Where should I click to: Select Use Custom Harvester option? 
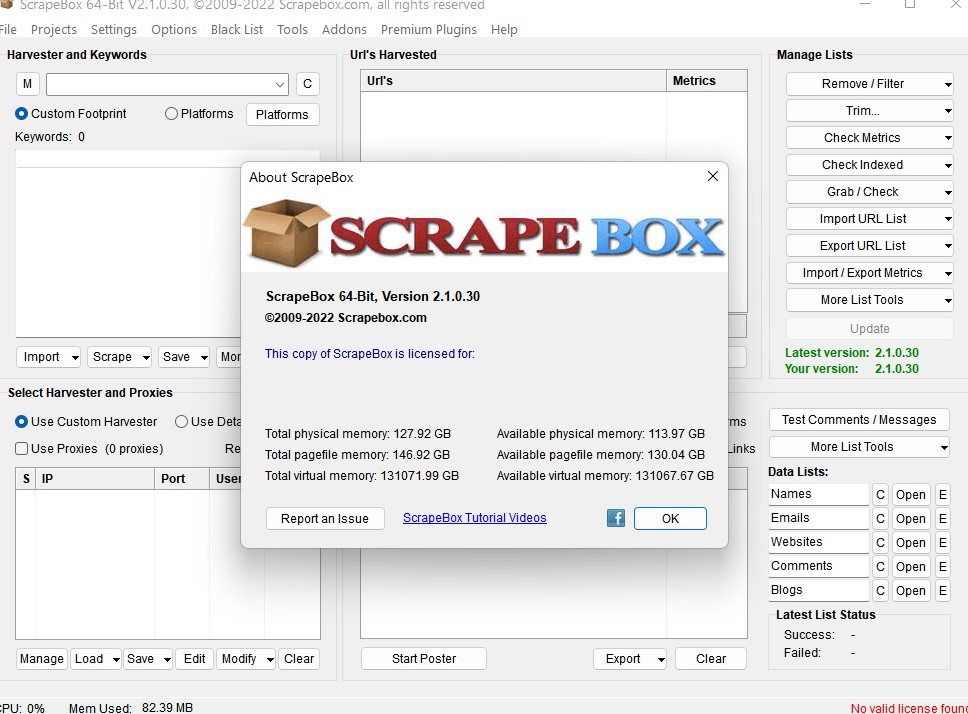[22, 421]
